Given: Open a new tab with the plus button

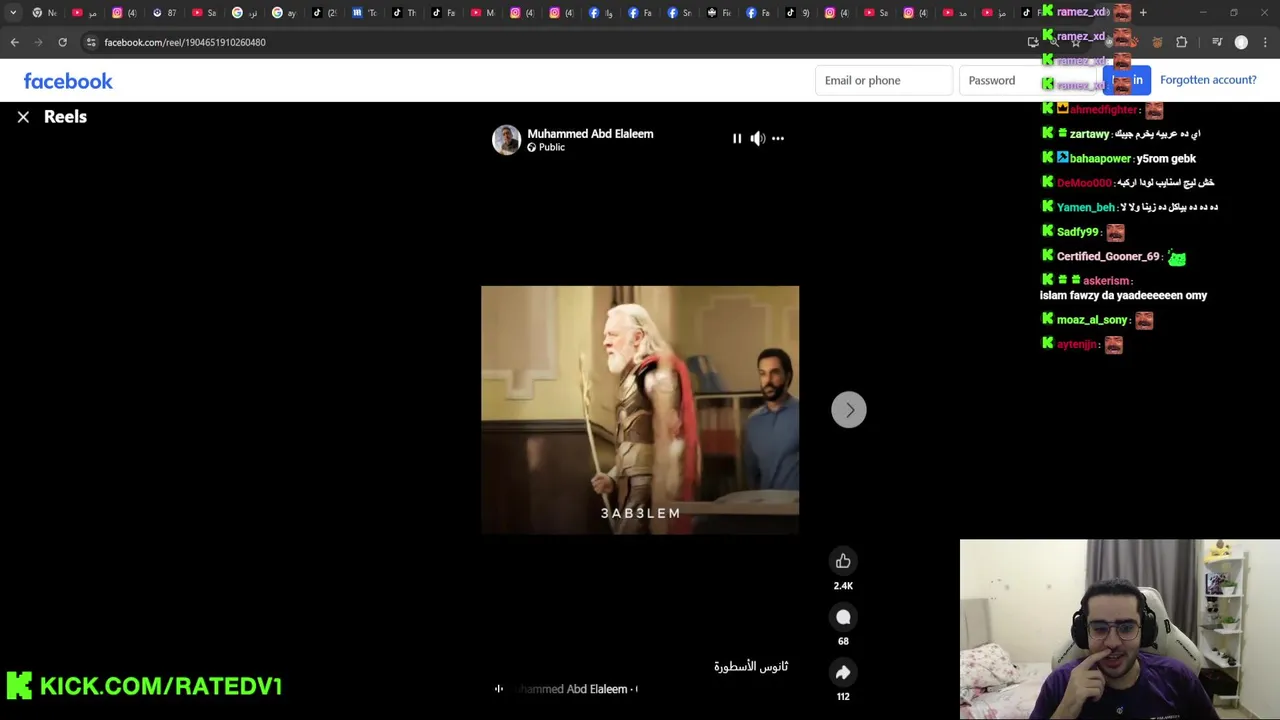Looking at the screenshot, I should (x=1143, y=13).
